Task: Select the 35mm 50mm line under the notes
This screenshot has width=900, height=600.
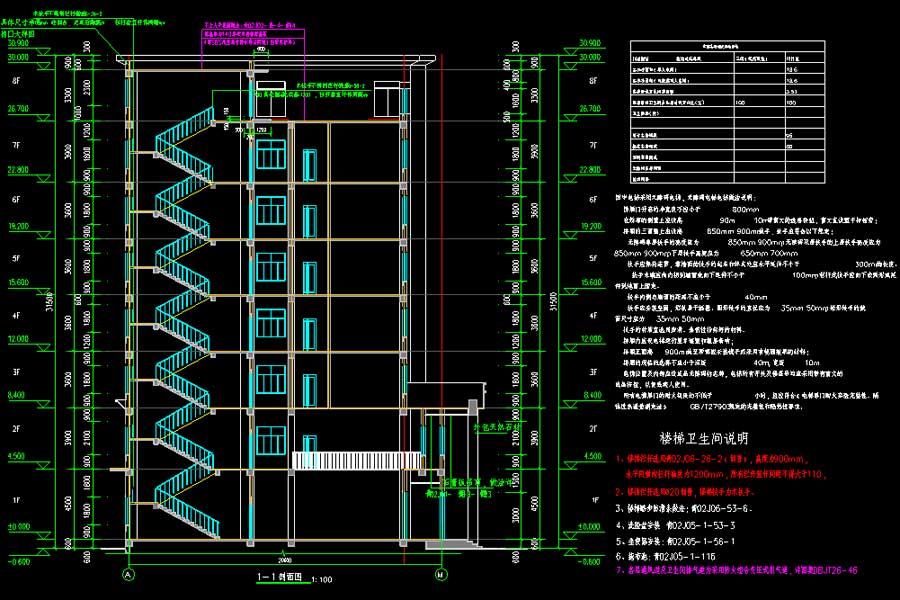Action: (680, 319)
